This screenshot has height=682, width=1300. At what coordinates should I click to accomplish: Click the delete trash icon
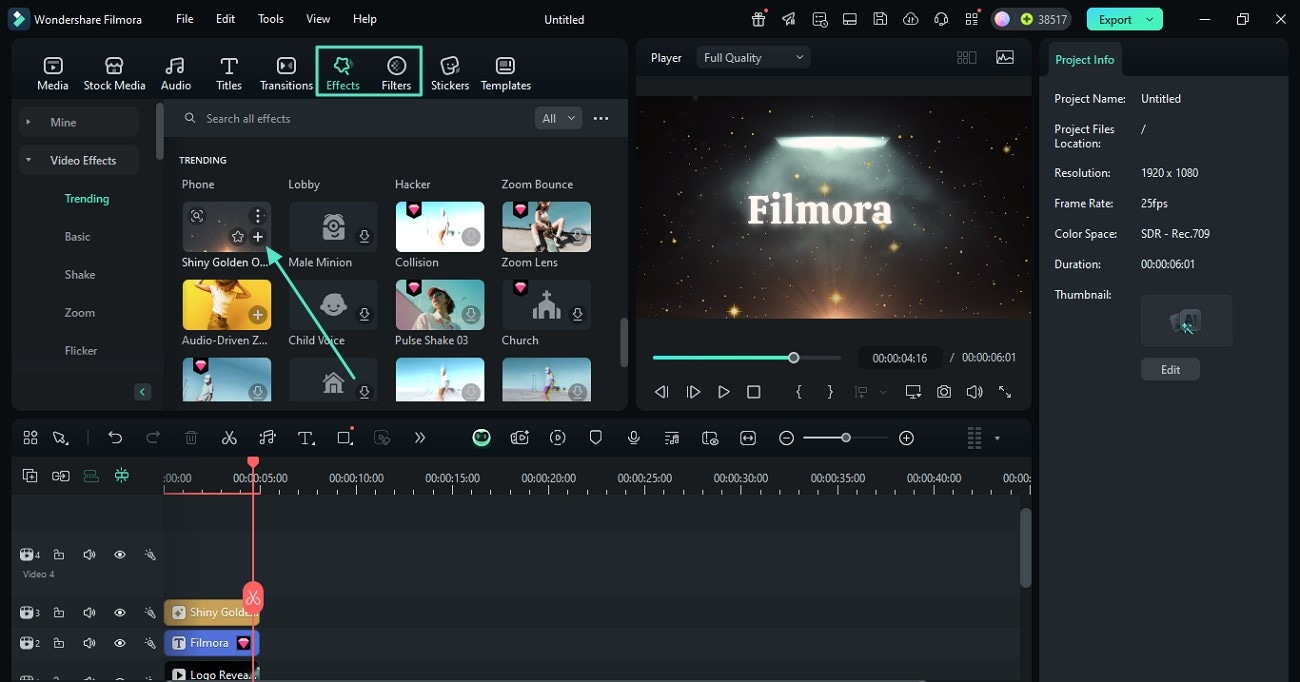[x=191, y=438]
